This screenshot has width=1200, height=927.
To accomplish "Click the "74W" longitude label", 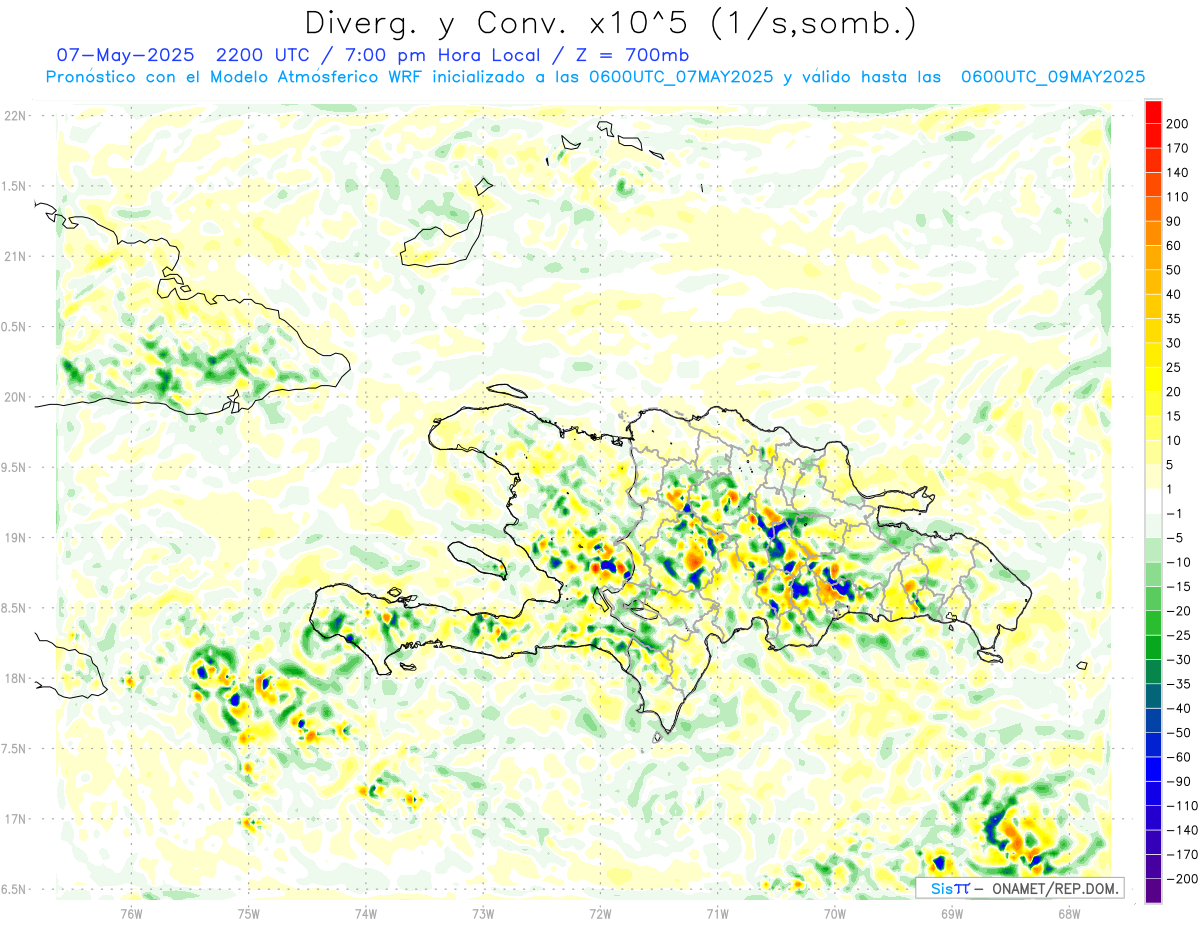I will click(366, 913).
